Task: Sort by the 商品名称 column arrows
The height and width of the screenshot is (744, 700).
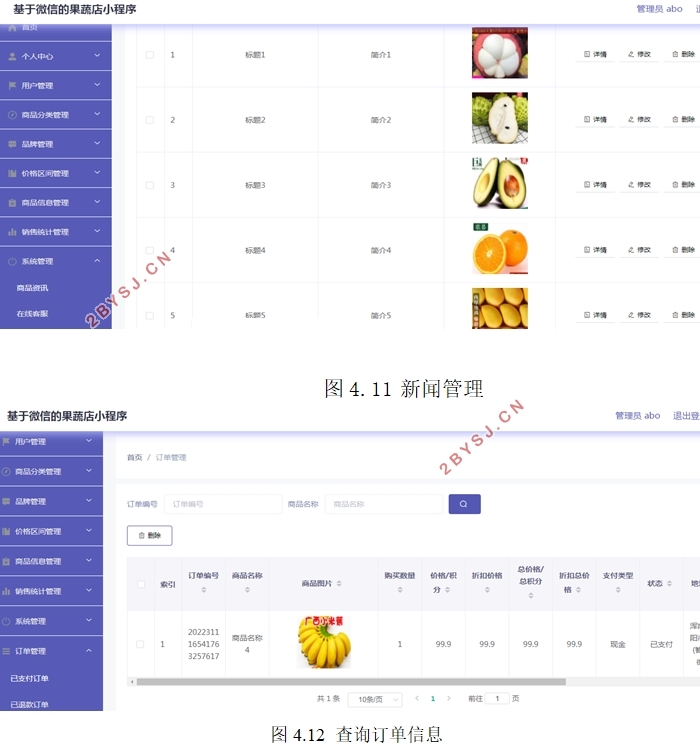Action: click(x=247, y=590)
